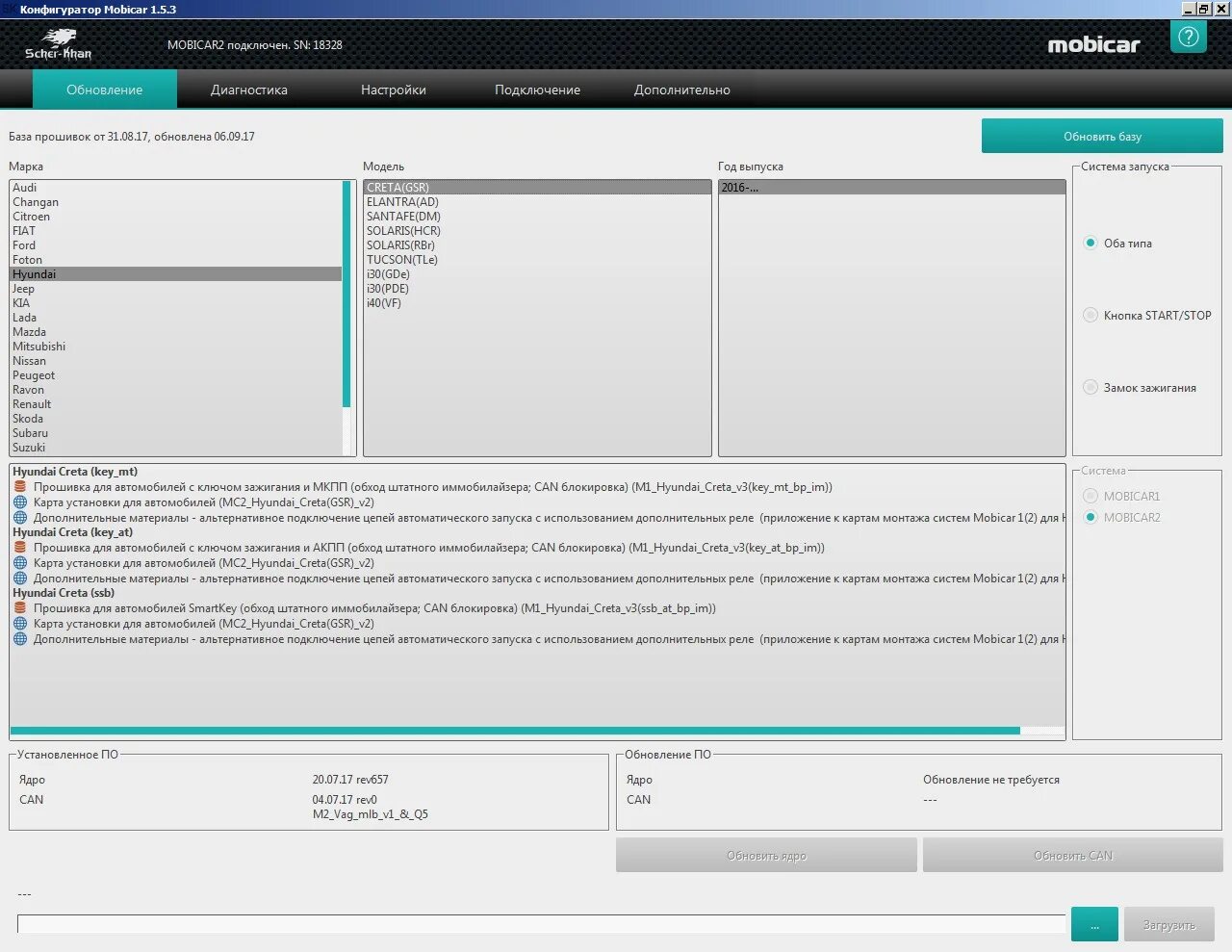Select SANTAFE(DM) in the model list
Screen dimensions: 1232x952
click(x=537, y=217)
